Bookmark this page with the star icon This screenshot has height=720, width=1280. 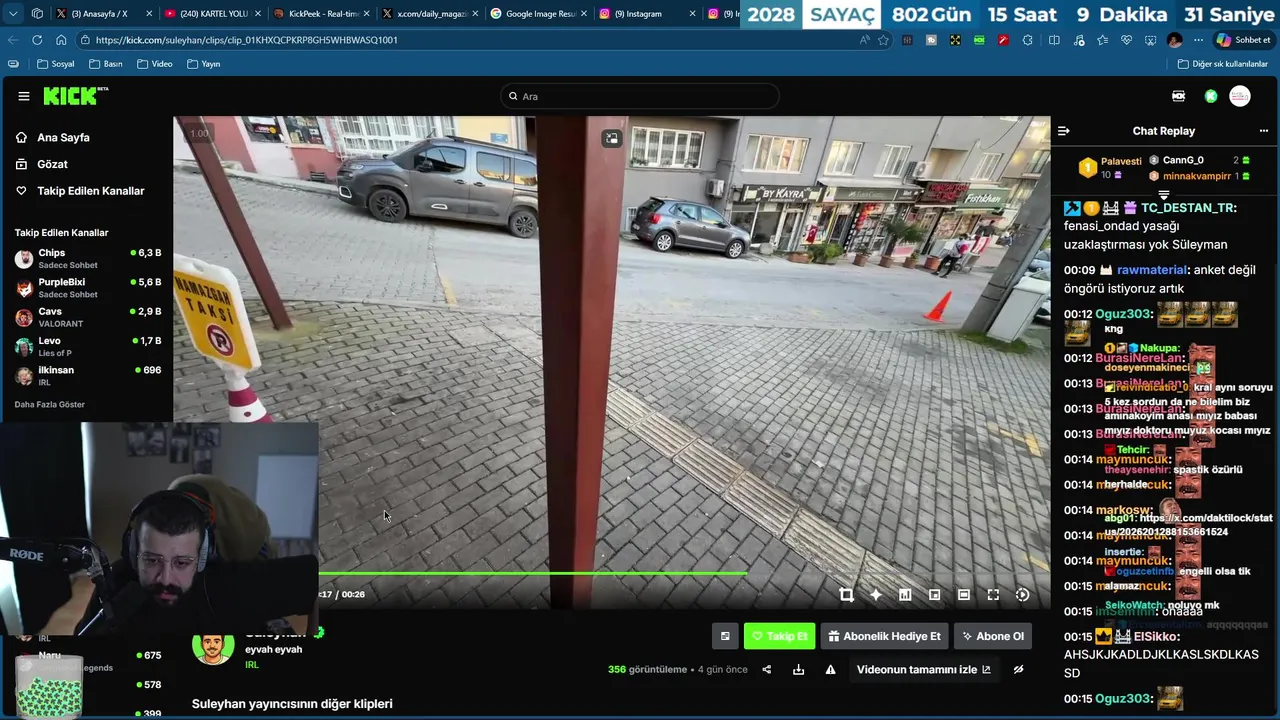click(883, 40)
